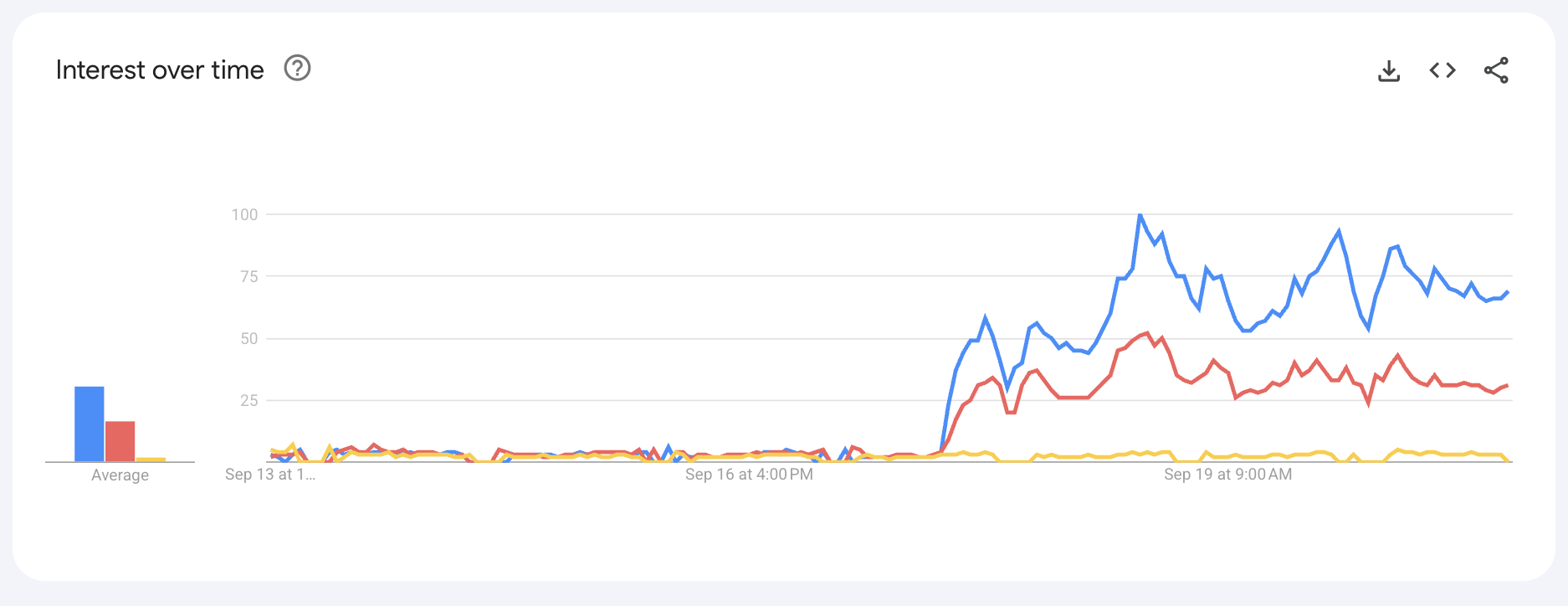Open the embed code icon
Image resolution: width=1568 pixels, height=606 pixels.
[1442, 70]
